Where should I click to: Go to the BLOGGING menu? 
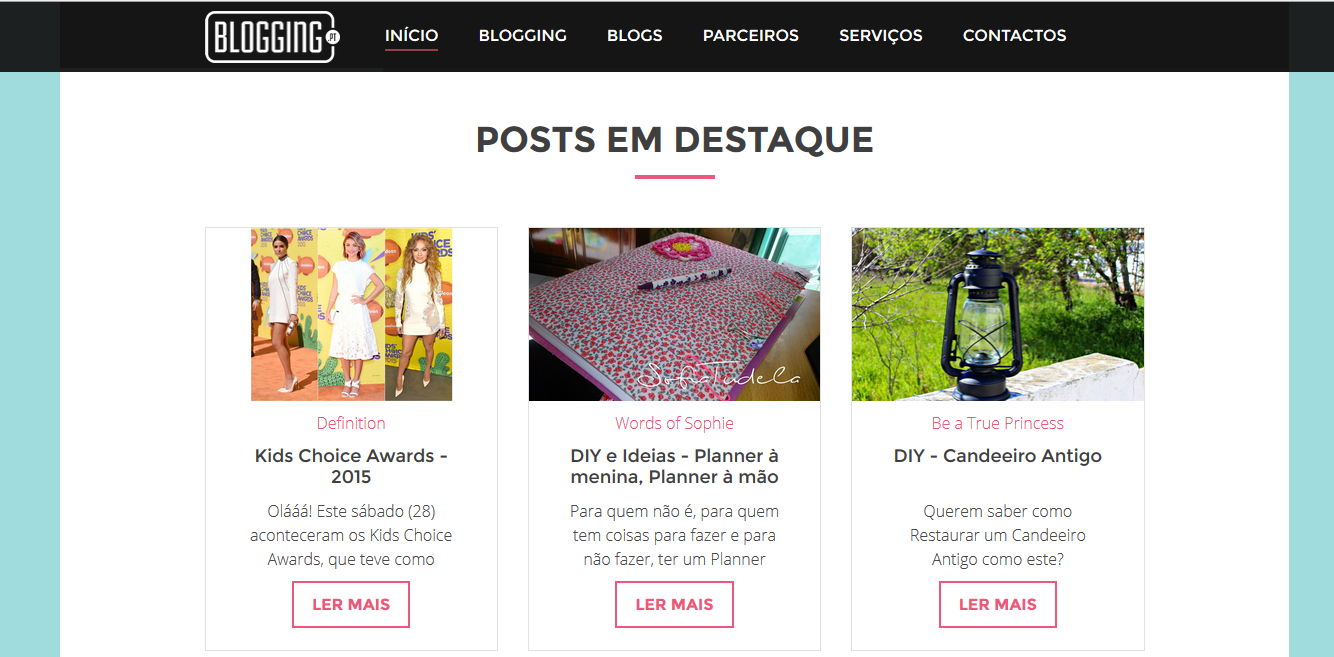click(x=522, y=35)
